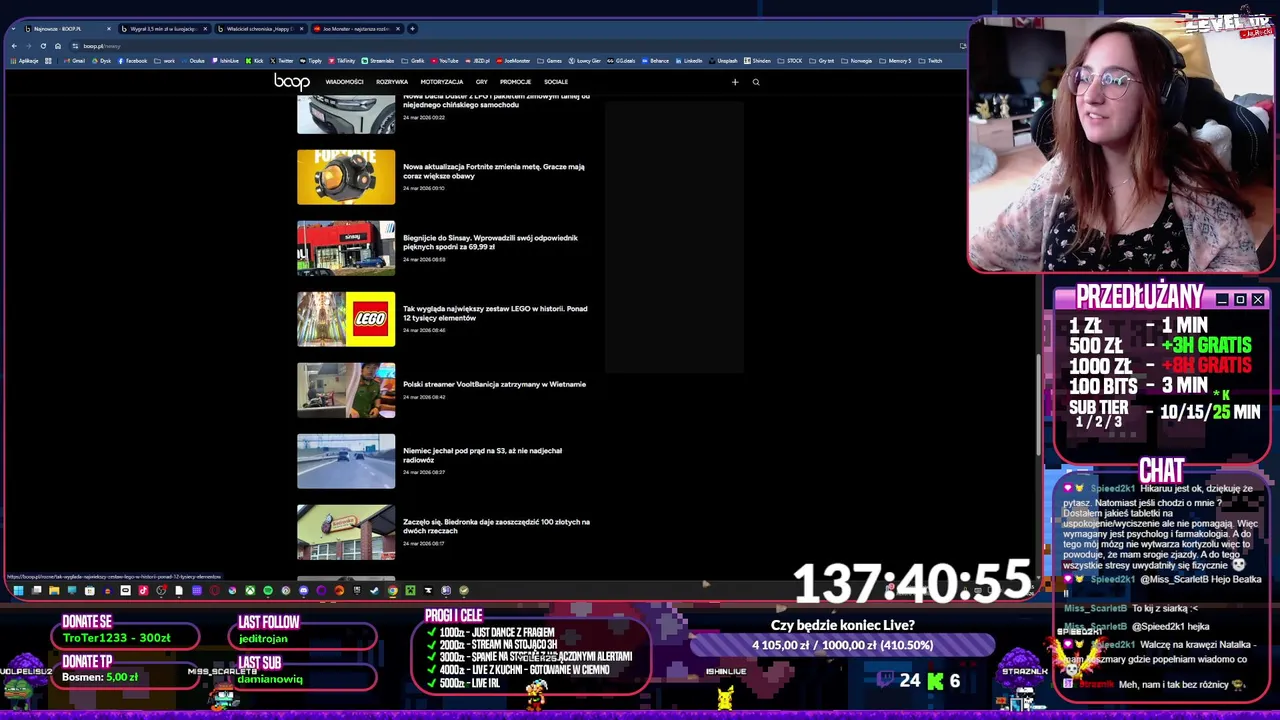Open the Windows Start menu
Screen dimensions: 1280x720
tap(18, 590)
